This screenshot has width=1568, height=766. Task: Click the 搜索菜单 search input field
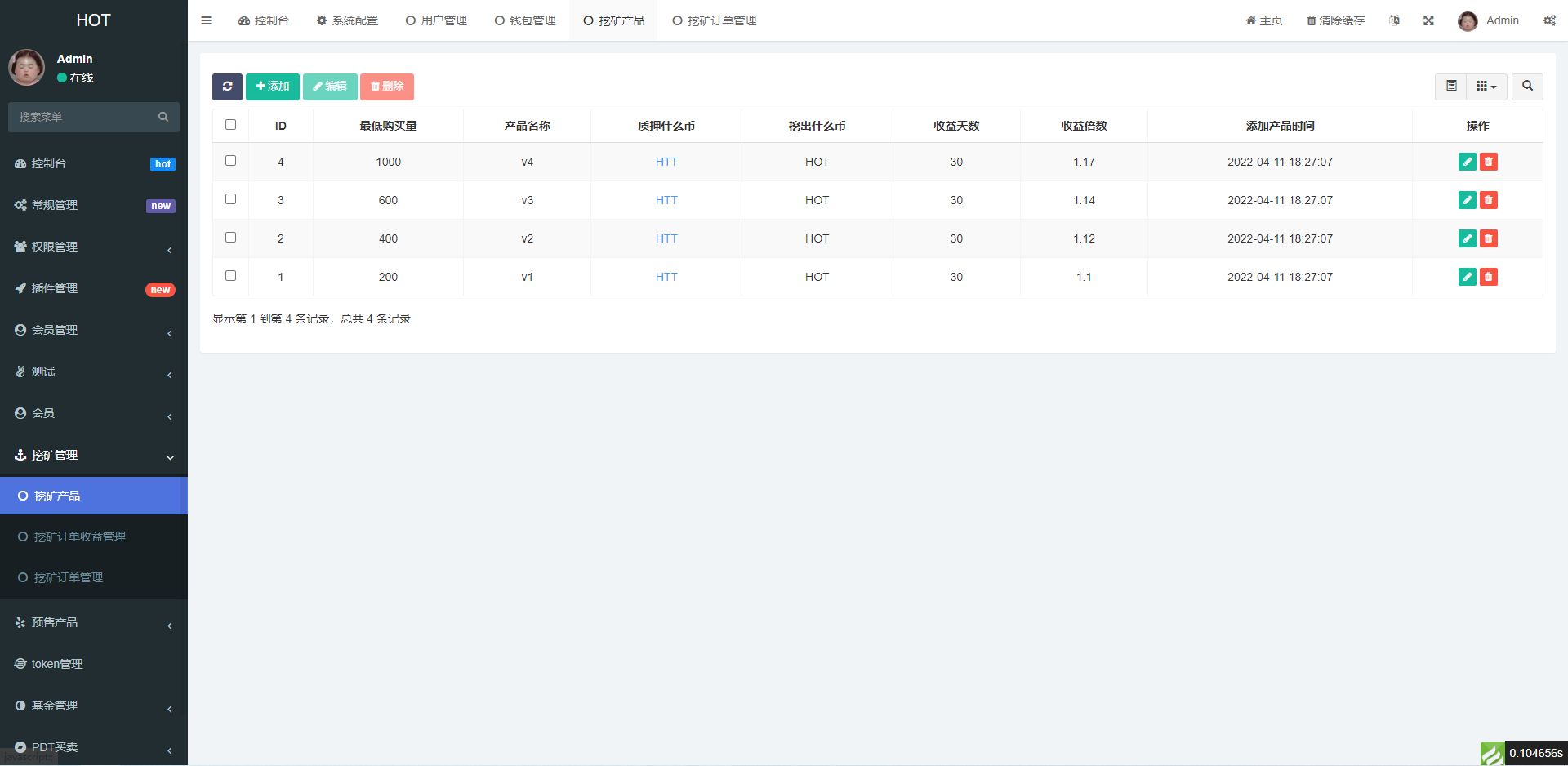coord(86,117)
